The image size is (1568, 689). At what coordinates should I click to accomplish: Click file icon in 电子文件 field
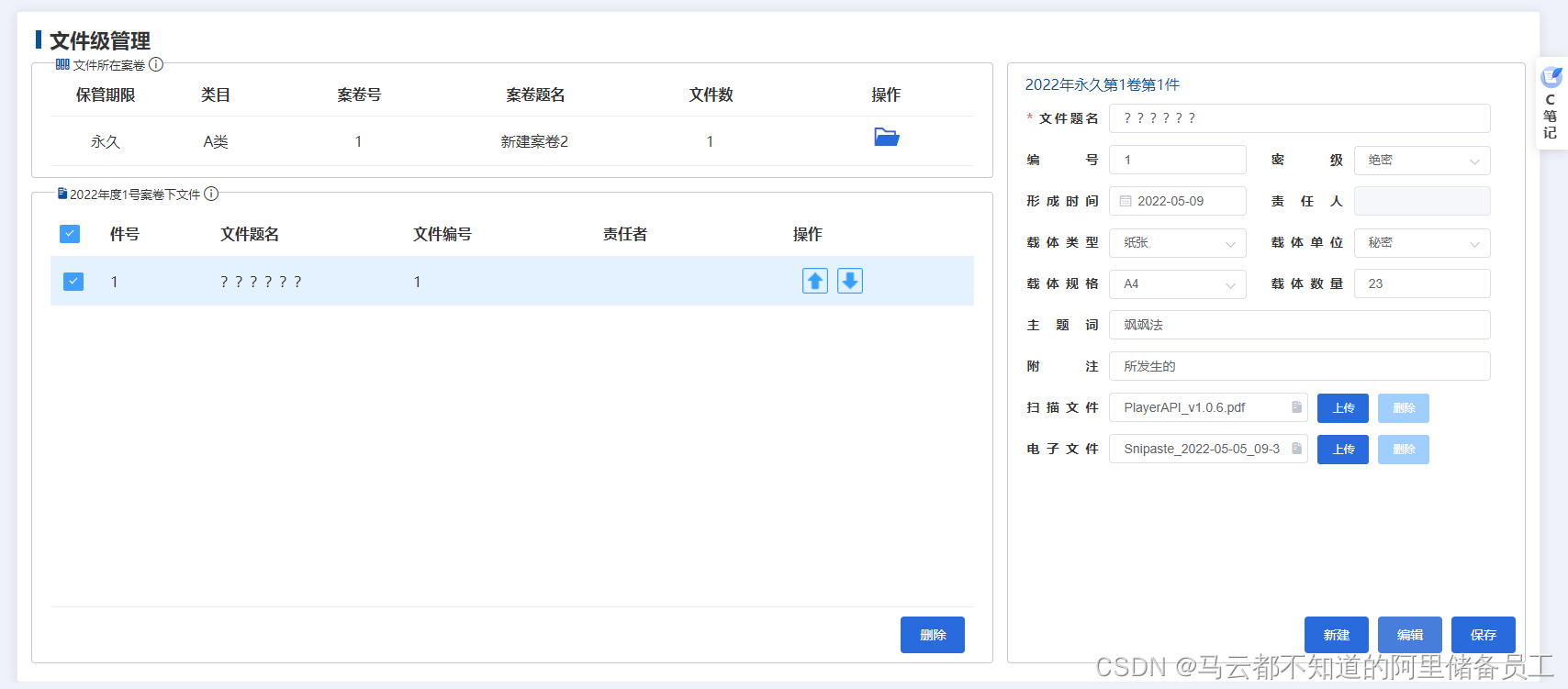pos(1297,449)
